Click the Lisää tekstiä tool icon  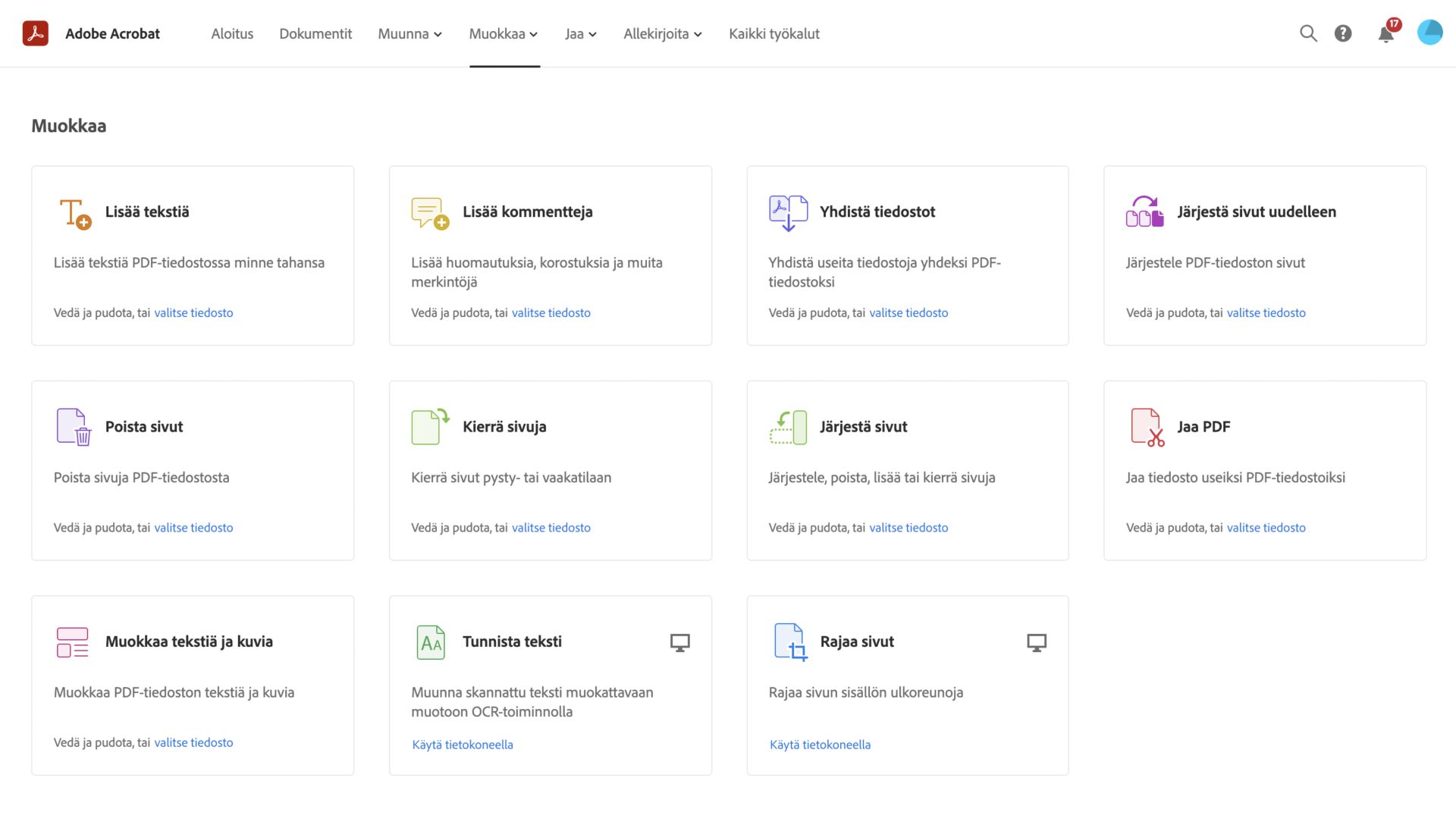[x=75, y=214]
